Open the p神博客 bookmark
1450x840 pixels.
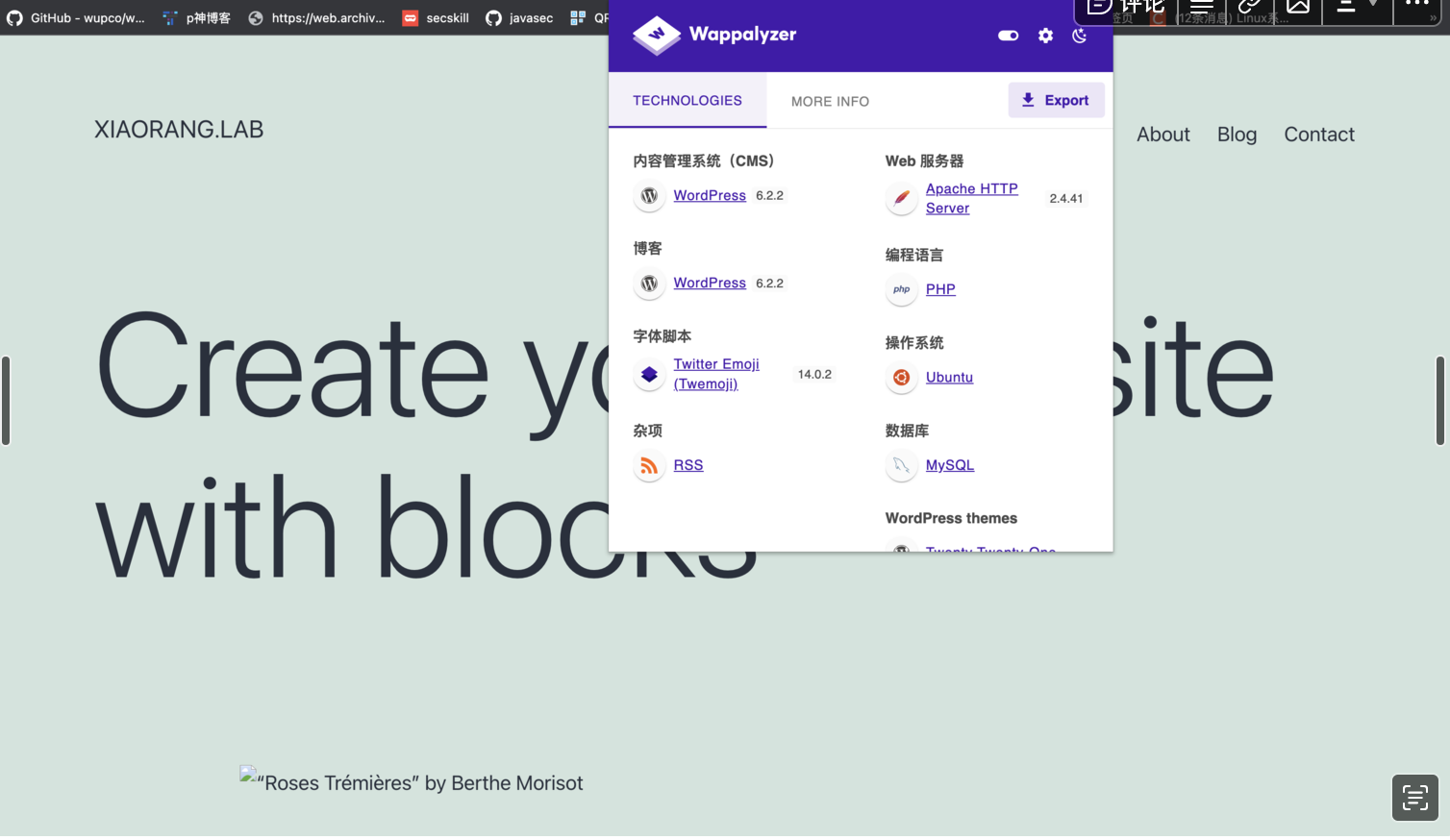click(x=197, y=17)
